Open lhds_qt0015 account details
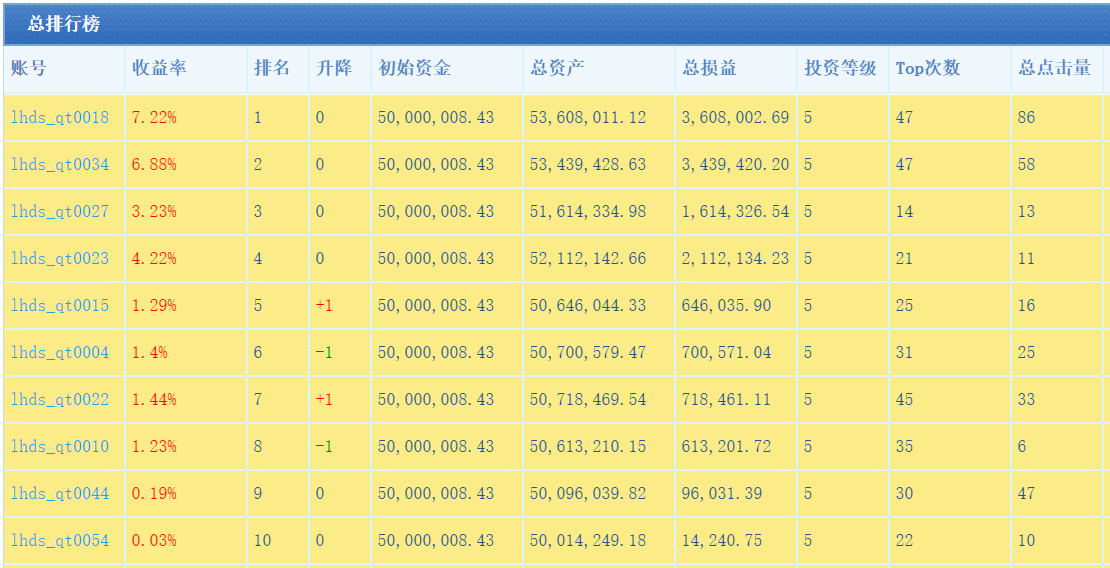This screenshot has width=1110, height=568. 60,306
